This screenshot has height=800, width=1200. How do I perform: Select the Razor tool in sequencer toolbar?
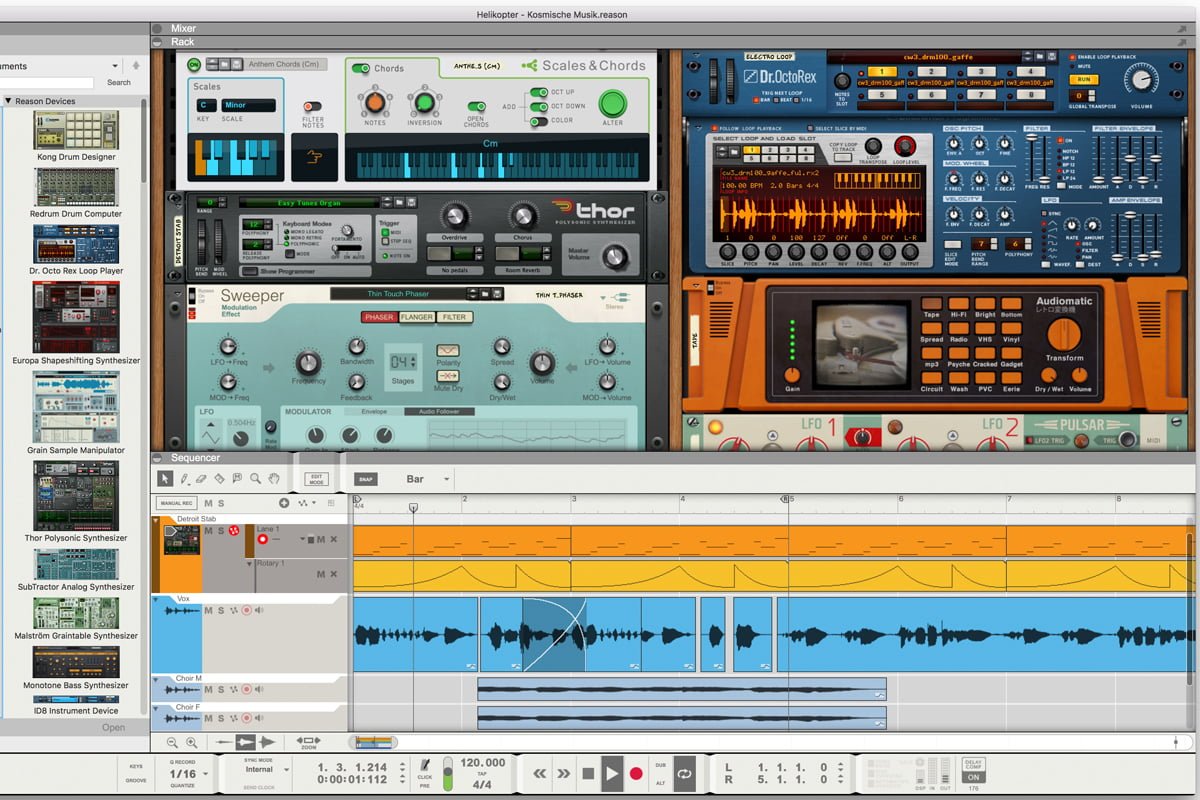point(220,479)
